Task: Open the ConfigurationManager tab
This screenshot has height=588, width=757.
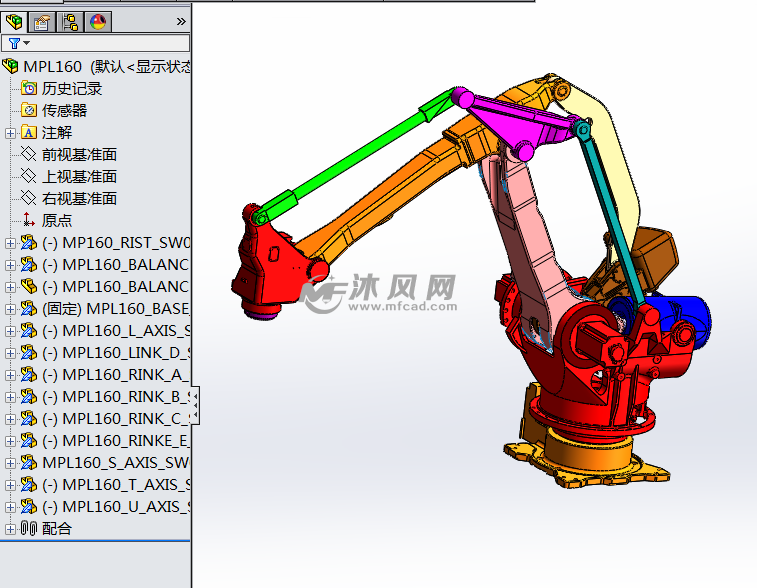Action: point(70,22)
